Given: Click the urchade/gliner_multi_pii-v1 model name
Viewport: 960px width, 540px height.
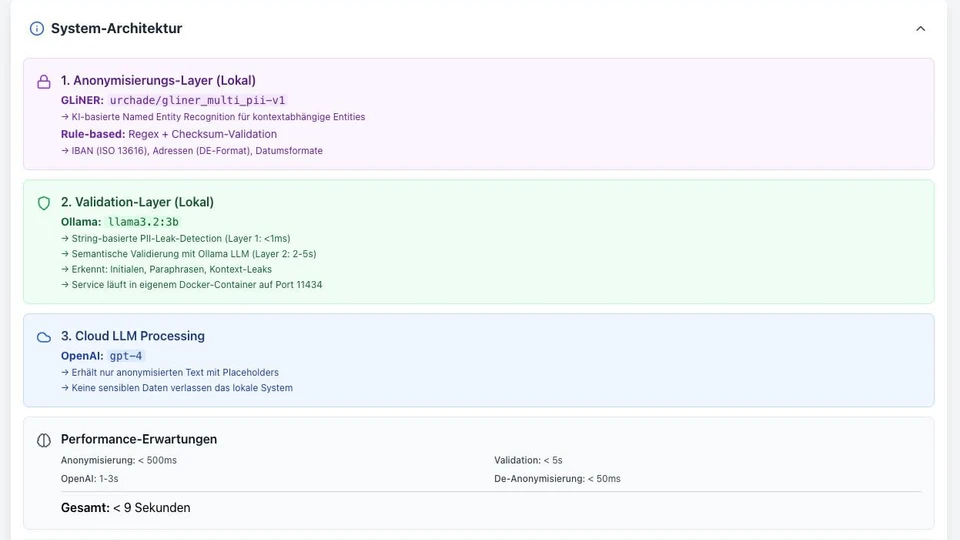Looking at the screenshot, I should (197, 100).
